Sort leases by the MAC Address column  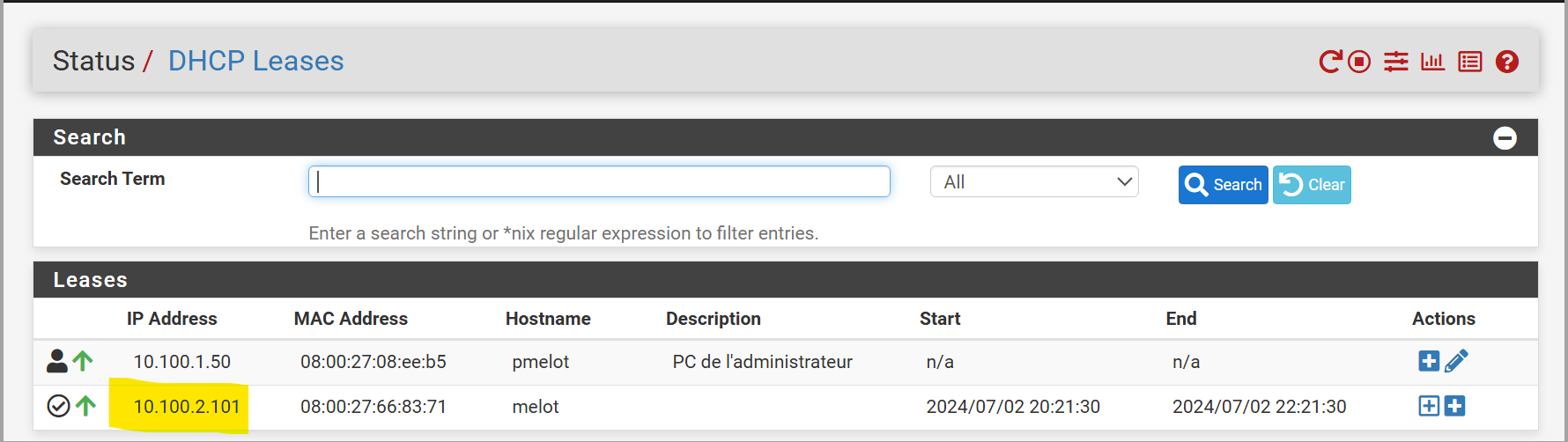click(x=351, y=319)
